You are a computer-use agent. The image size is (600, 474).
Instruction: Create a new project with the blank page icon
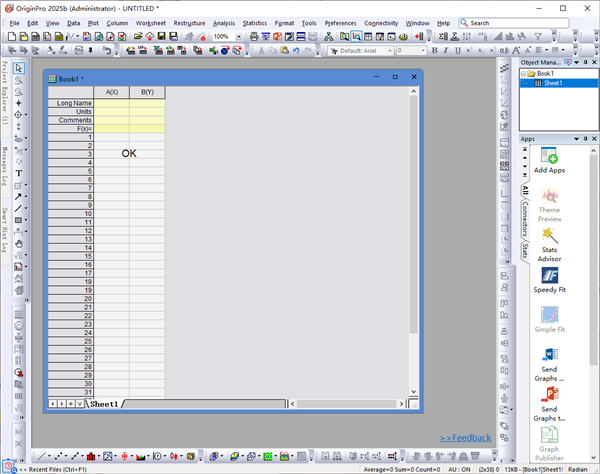click(12, 37)
